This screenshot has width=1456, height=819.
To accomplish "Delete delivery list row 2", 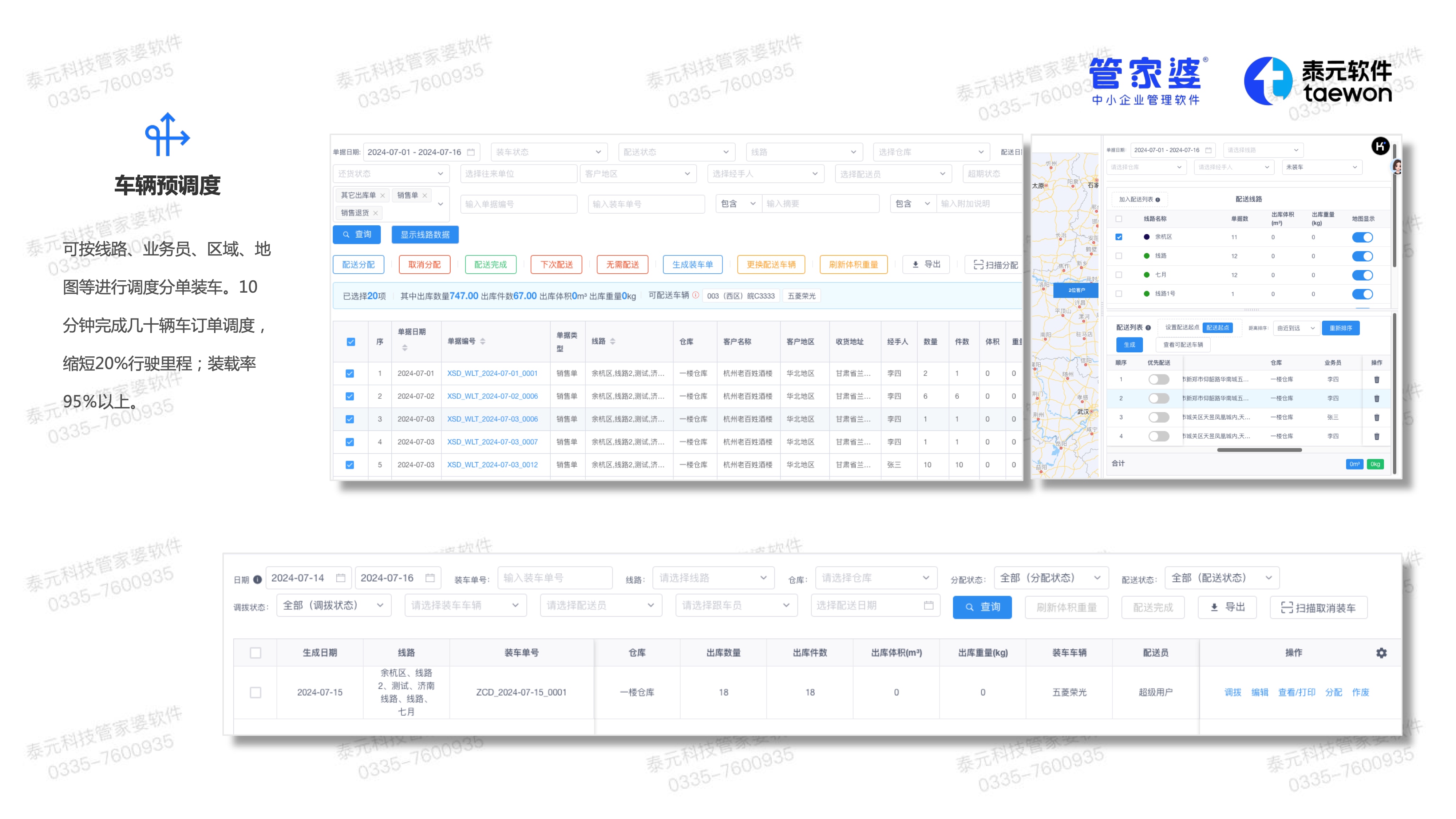I will pyautogui.click(x=1377, y=399).
